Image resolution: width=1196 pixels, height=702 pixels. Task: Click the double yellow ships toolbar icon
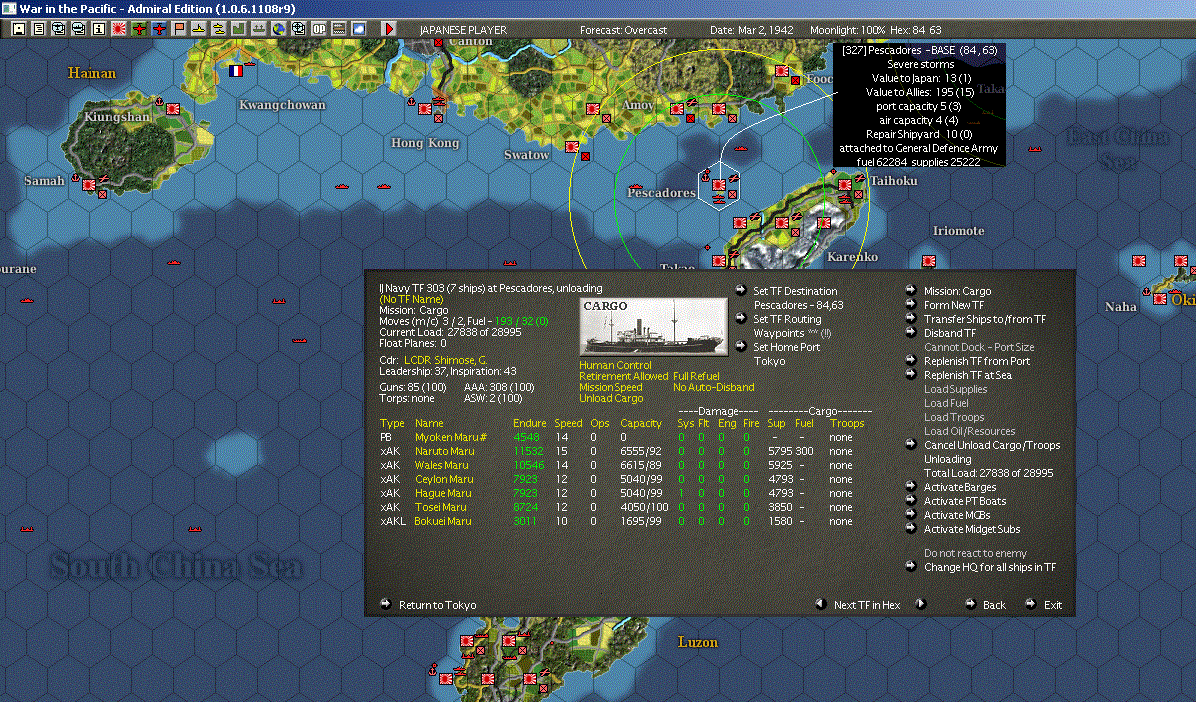coord(218,29)
